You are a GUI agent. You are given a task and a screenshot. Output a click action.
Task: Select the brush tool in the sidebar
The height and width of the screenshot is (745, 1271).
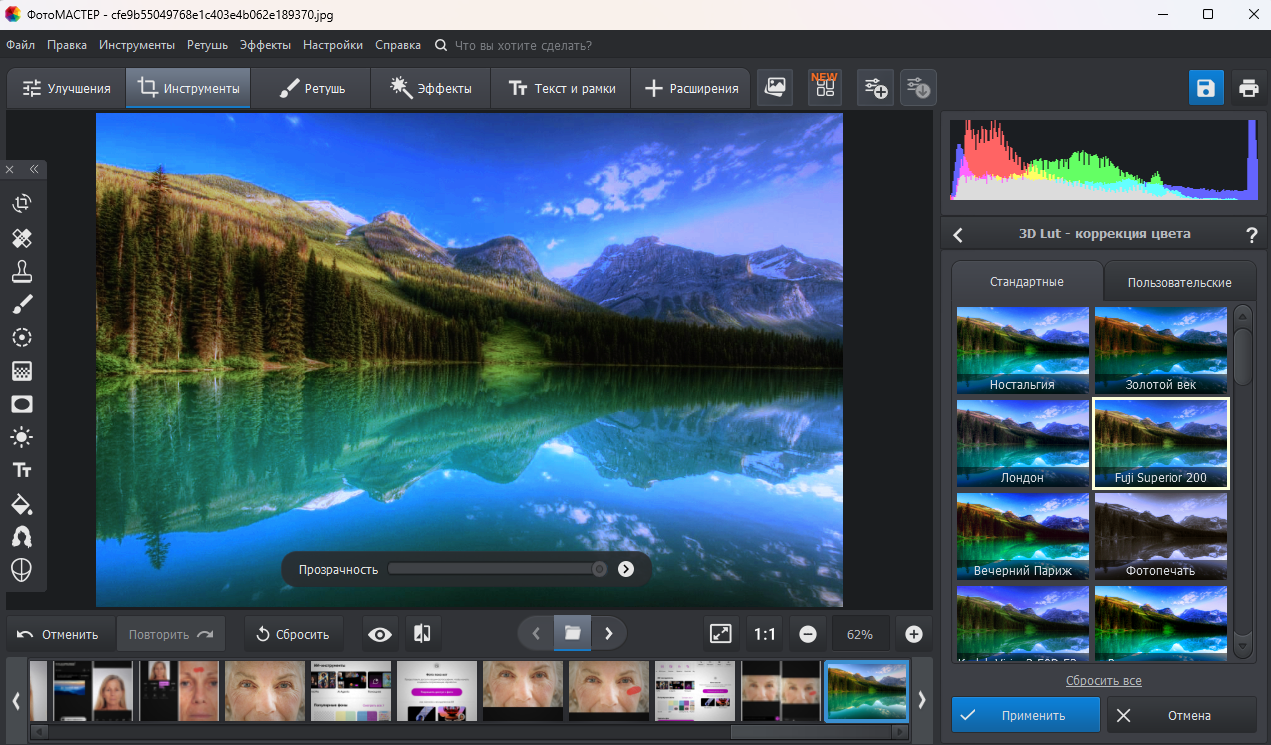pos(22,304)
